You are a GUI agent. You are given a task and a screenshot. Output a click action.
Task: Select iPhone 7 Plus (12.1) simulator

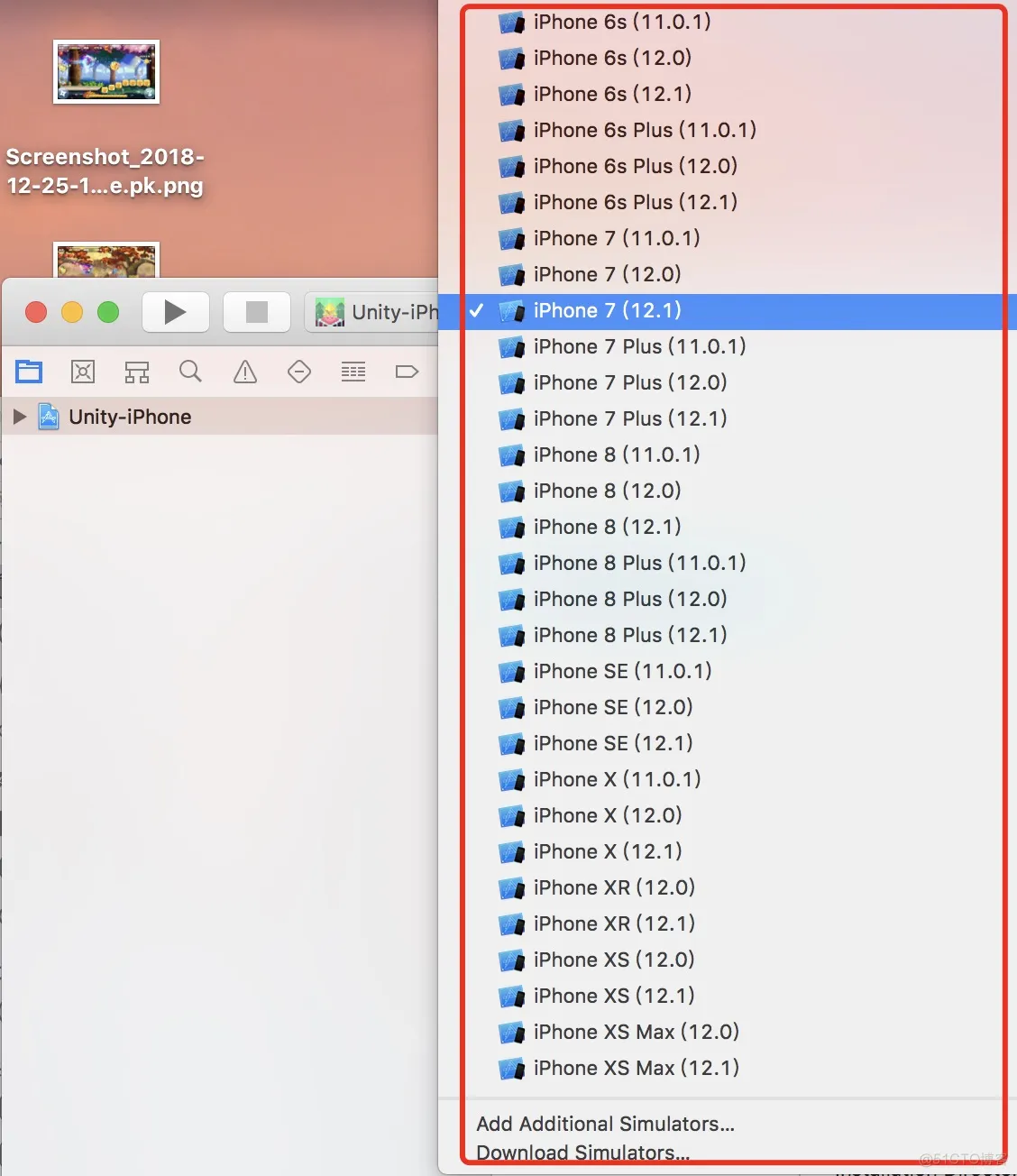click(x=728, y=418)
